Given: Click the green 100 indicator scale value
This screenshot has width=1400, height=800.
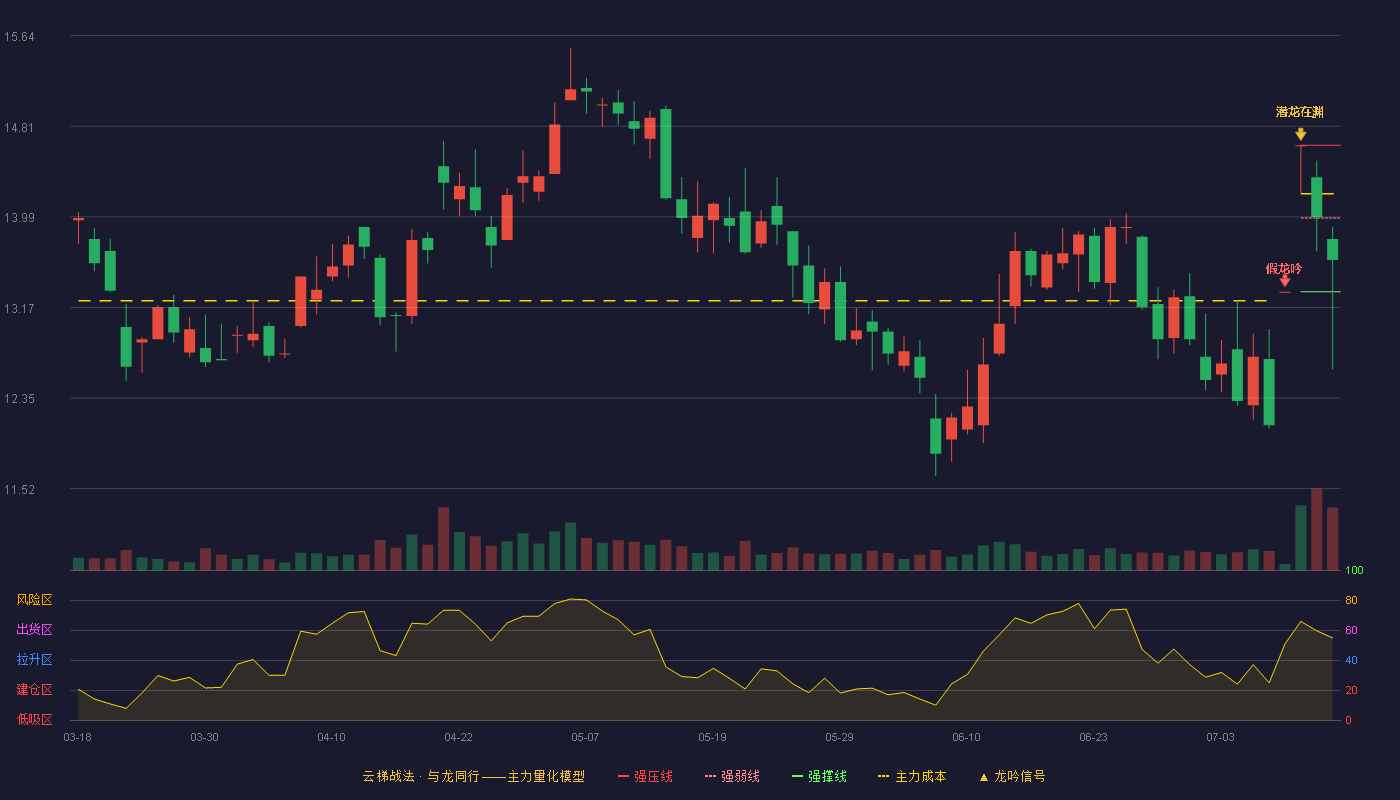Looking at the screenshot, I should click(x=1354, y=570).
